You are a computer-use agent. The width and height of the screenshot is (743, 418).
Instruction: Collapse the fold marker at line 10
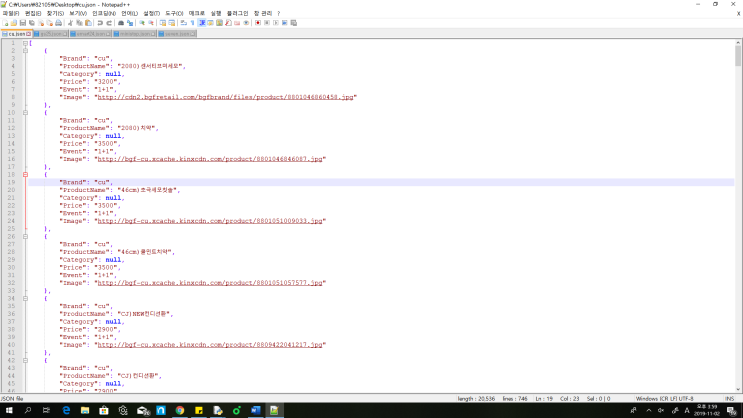tap(26, 113)
